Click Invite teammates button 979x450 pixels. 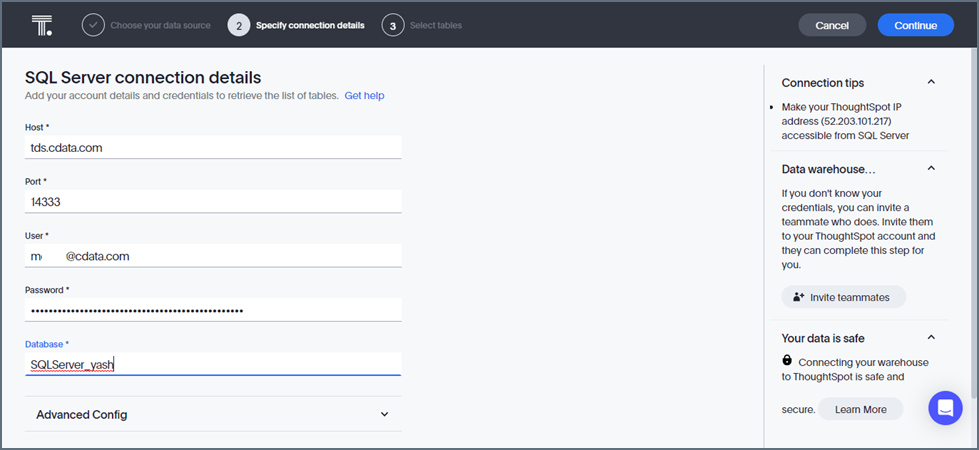click(844, 297)
